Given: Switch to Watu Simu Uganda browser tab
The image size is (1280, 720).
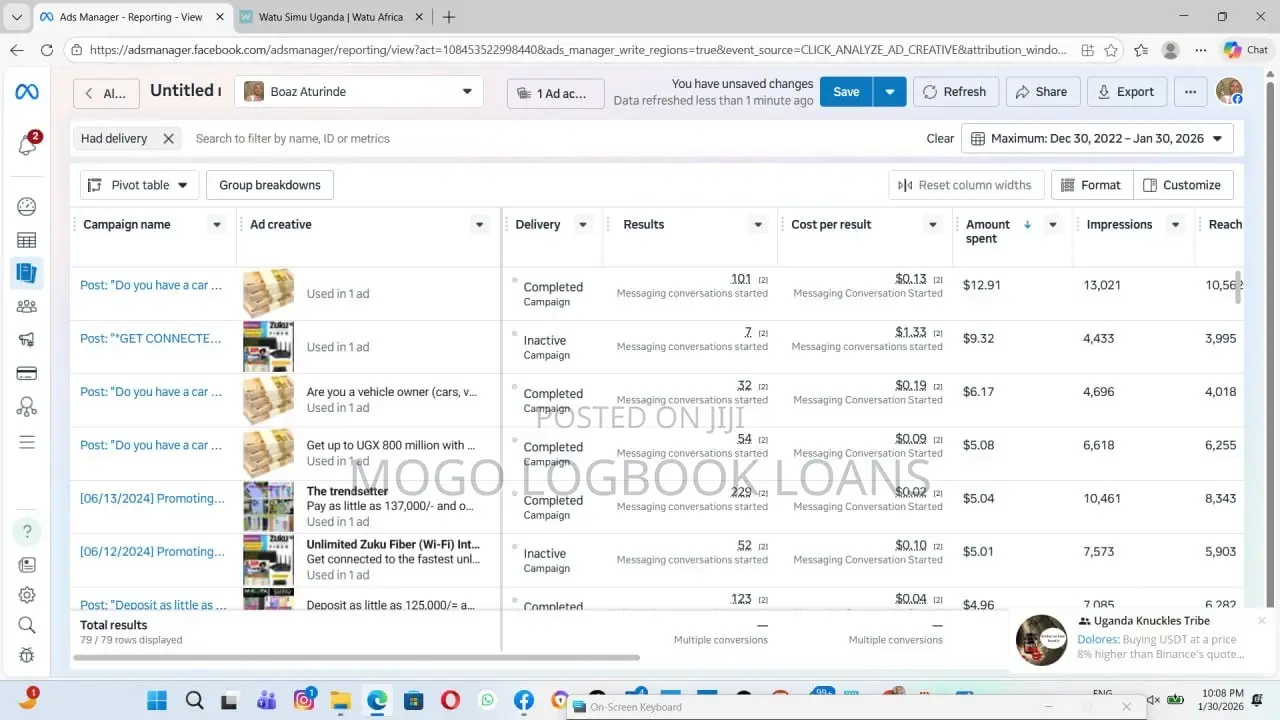Looking at the screenshot, I should 333,17.
